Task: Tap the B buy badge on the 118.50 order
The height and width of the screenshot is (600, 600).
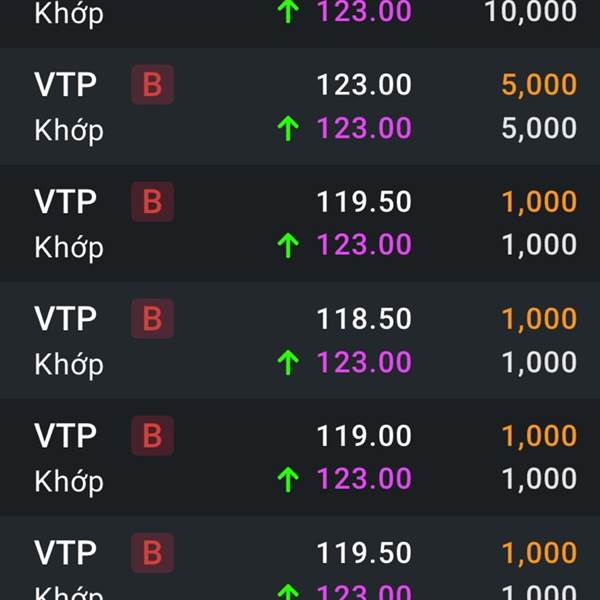Action: 152,319
